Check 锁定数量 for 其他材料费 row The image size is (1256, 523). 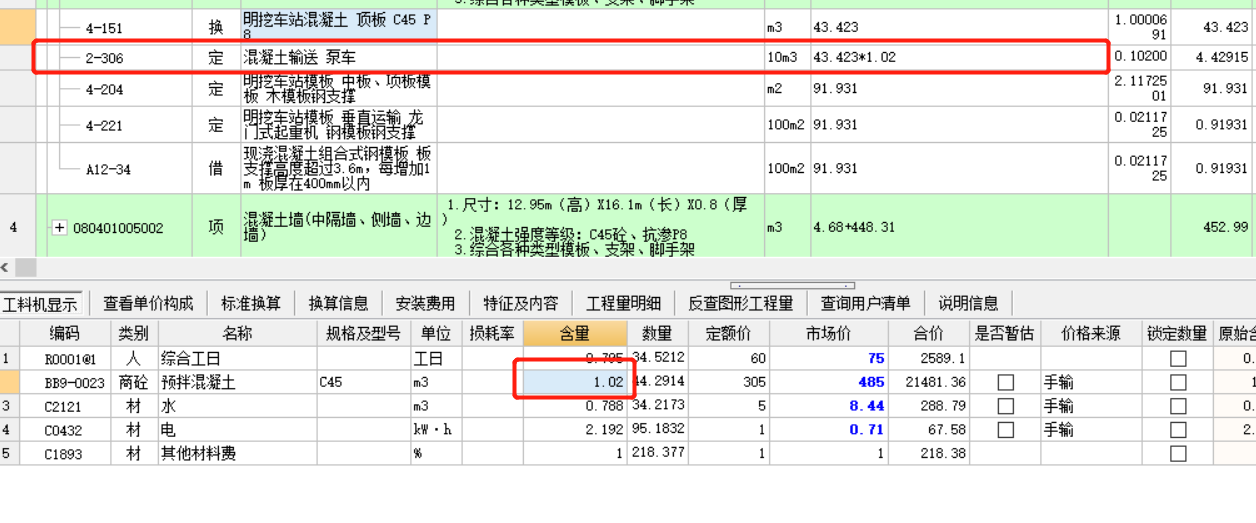point(1178,453)
